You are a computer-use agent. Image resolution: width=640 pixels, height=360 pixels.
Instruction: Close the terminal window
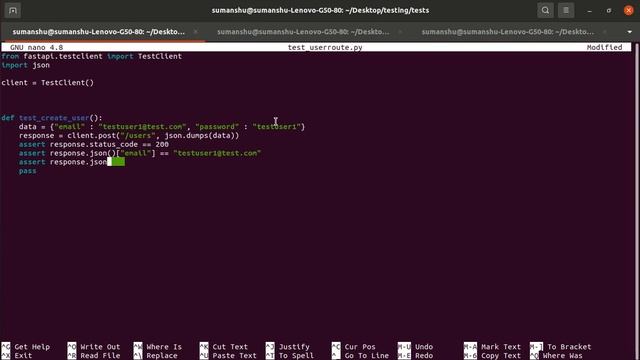(629, 11)
